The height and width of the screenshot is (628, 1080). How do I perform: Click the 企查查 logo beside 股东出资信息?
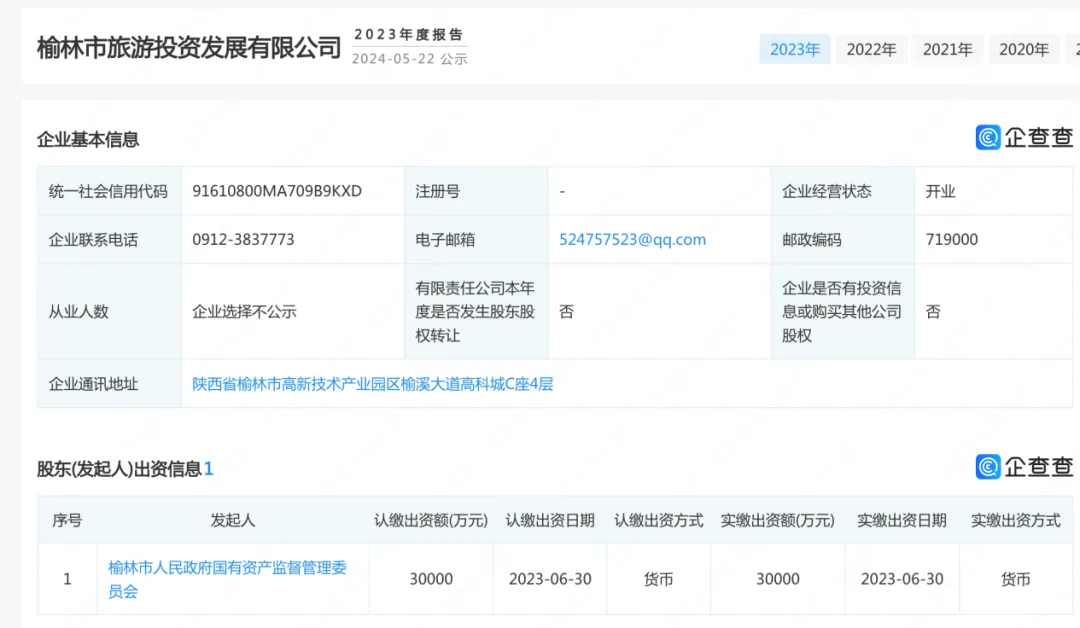tap(1024, 467)
